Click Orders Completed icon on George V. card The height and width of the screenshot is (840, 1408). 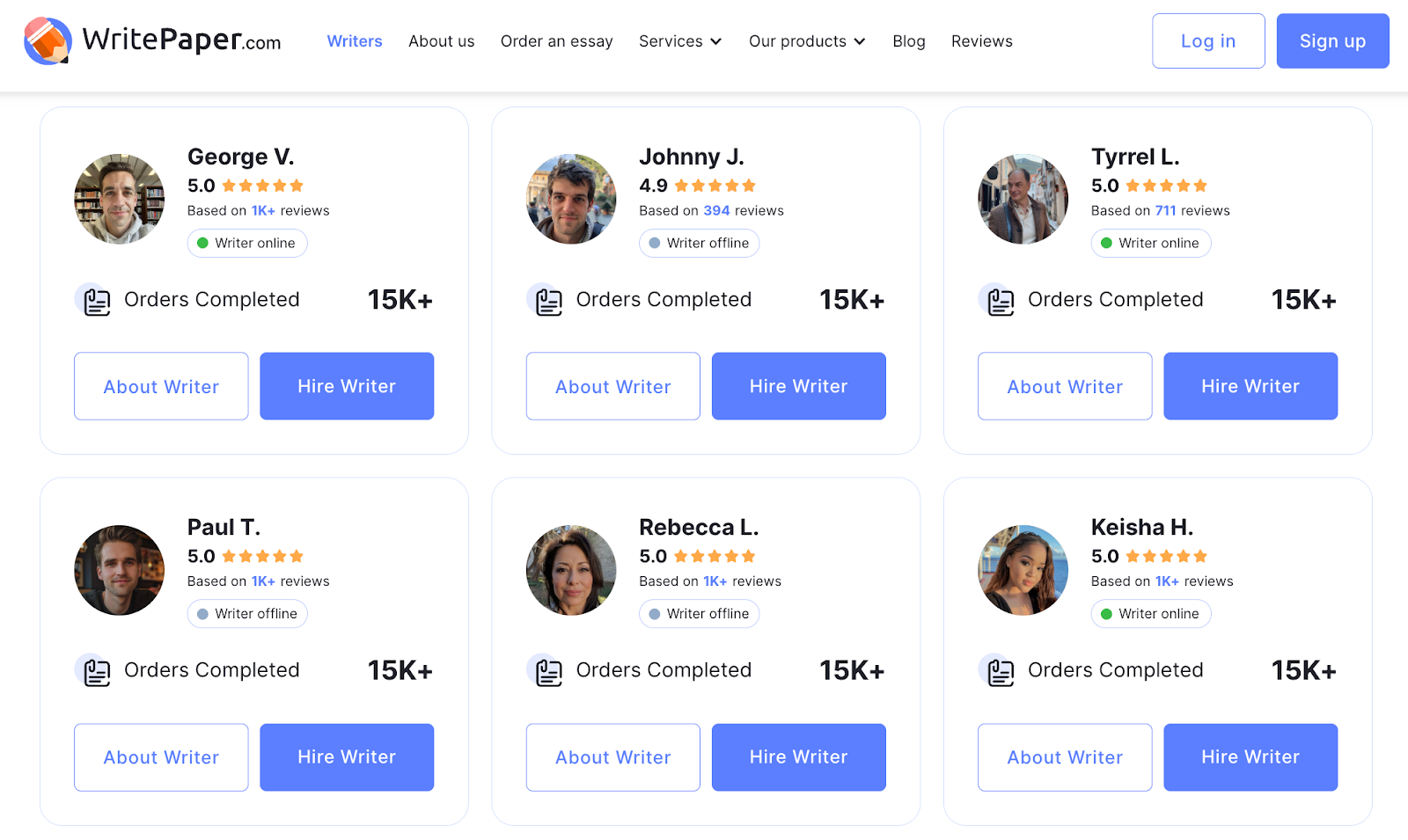(96, 301)
